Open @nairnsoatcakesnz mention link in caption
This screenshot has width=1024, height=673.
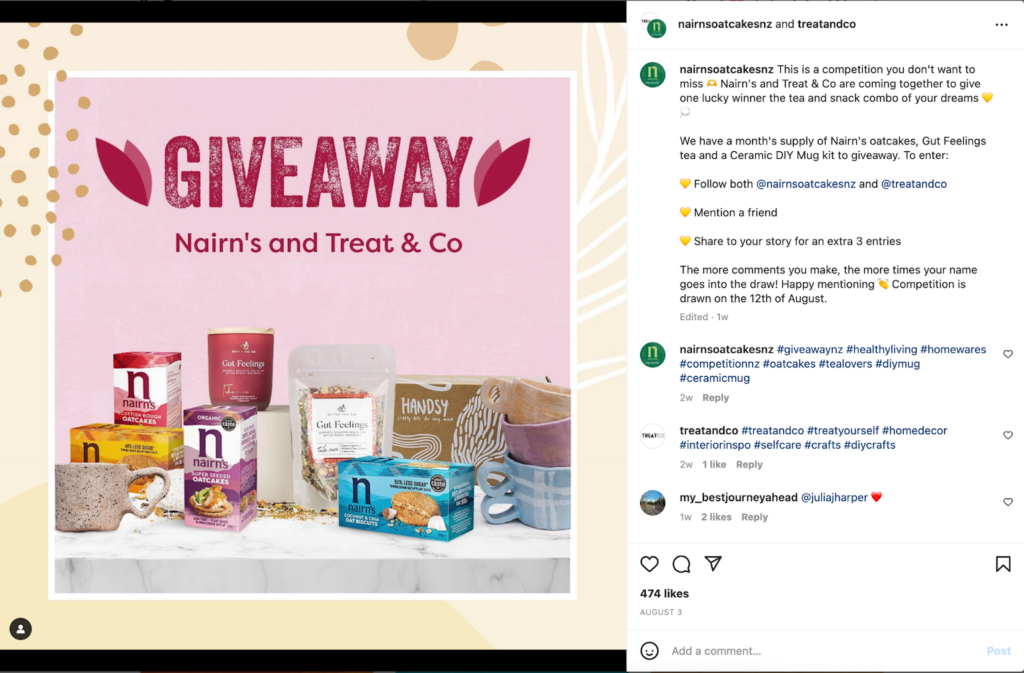805,184
